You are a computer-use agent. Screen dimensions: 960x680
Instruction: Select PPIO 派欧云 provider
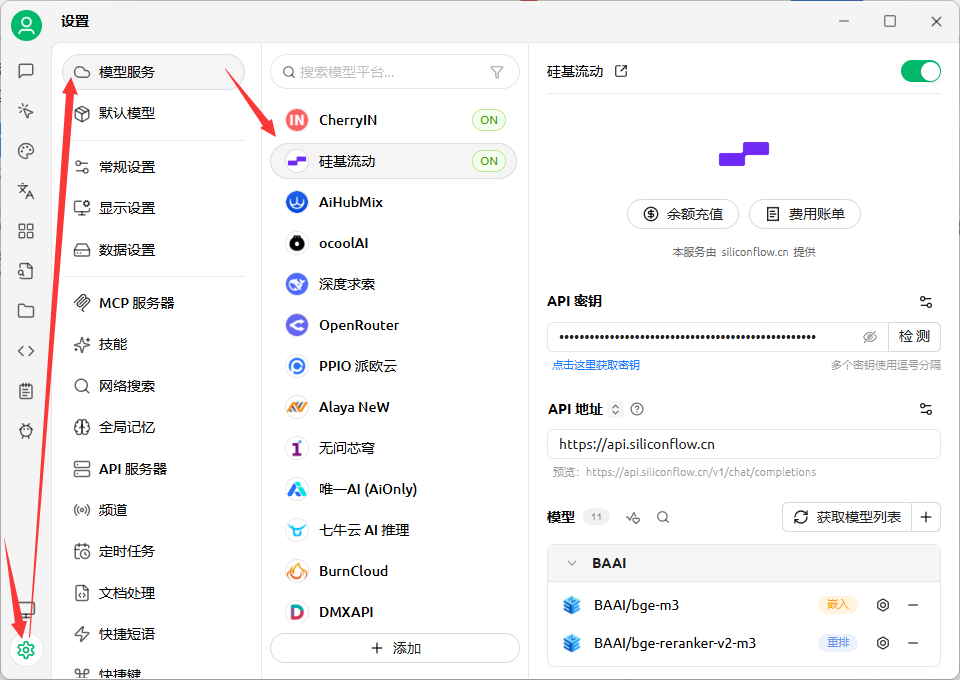pos(394,366)
